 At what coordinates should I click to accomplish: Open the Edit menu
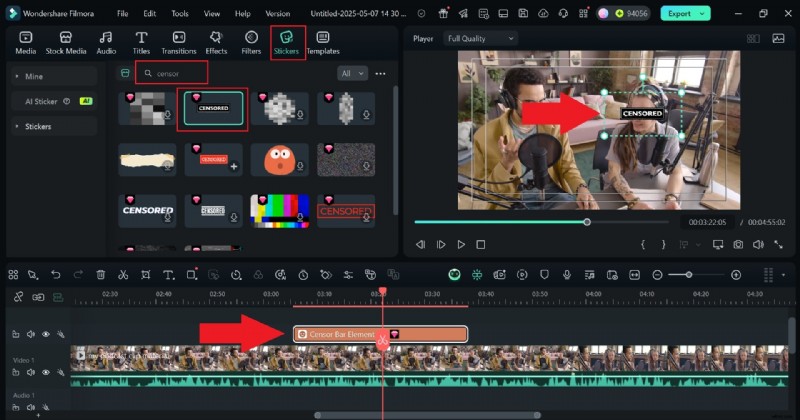pyautogui.click(x=149, y=14)
